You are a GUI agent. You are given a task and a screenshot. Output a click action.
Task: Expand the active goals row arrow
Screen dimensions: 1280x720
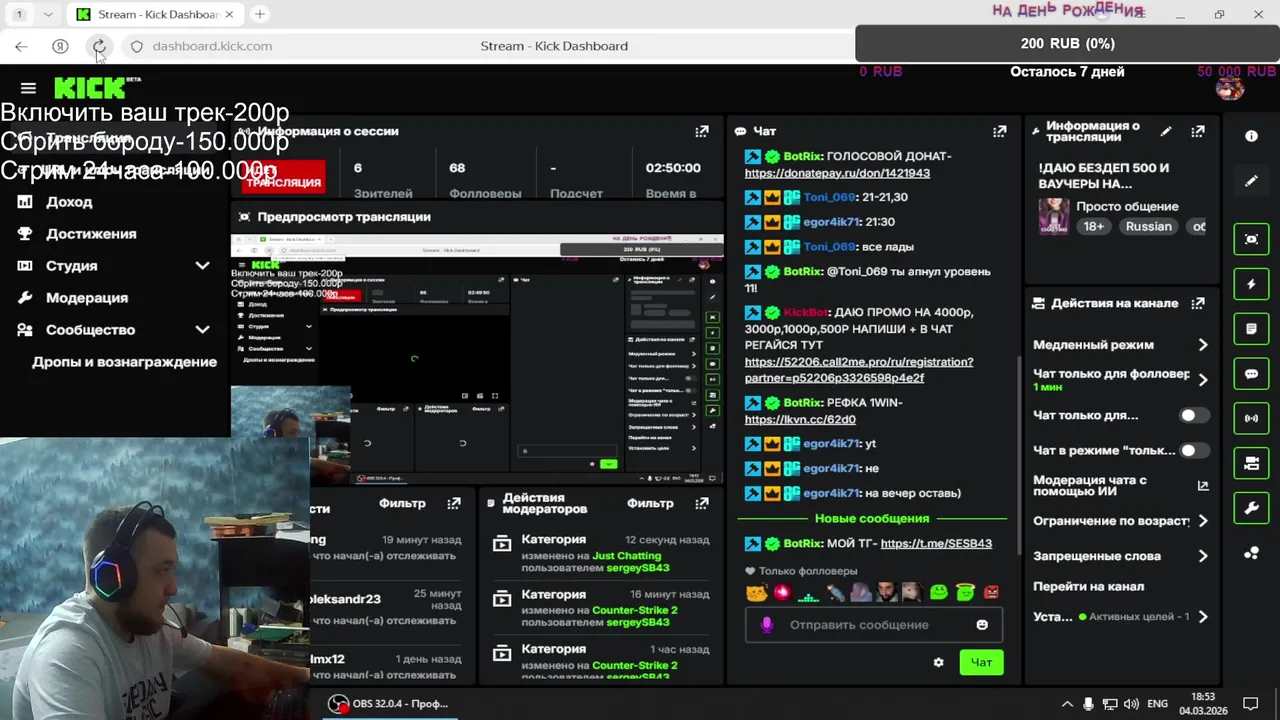pos(1203,617)
